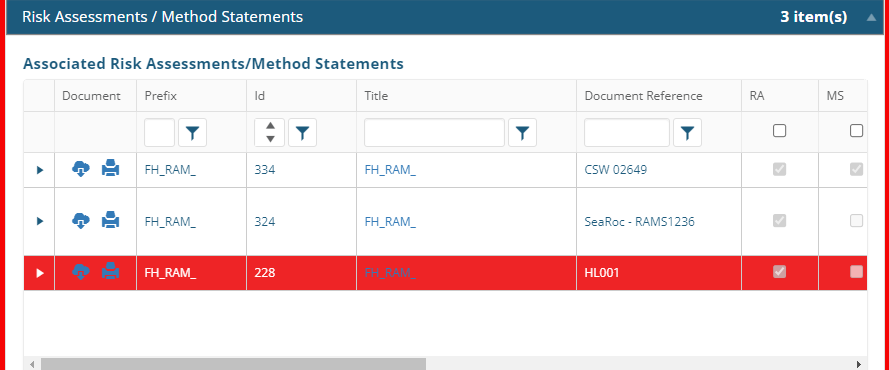Toggle the RA checkbox in the CSW 02649 row
889x370 pixels.
click(780, 169)
